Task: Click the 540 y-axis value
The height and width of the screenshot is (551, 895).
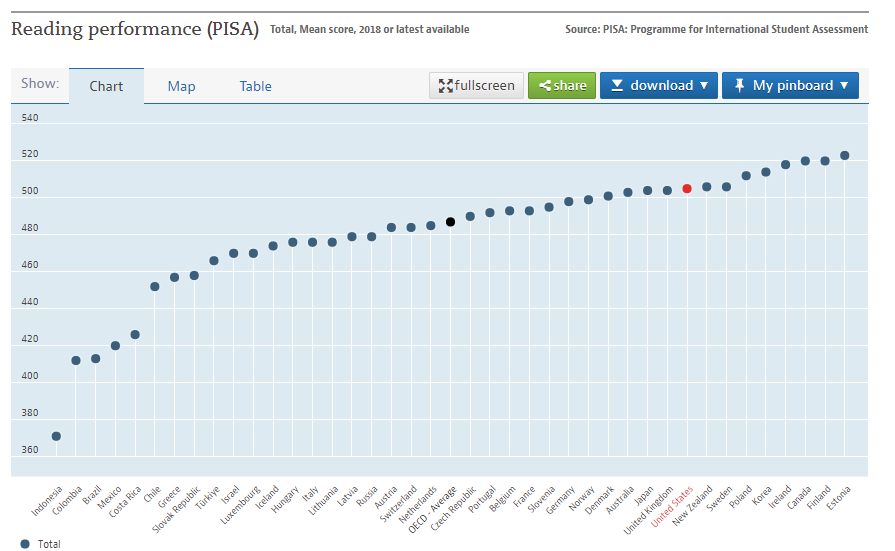Action: [x=30, y=118]
